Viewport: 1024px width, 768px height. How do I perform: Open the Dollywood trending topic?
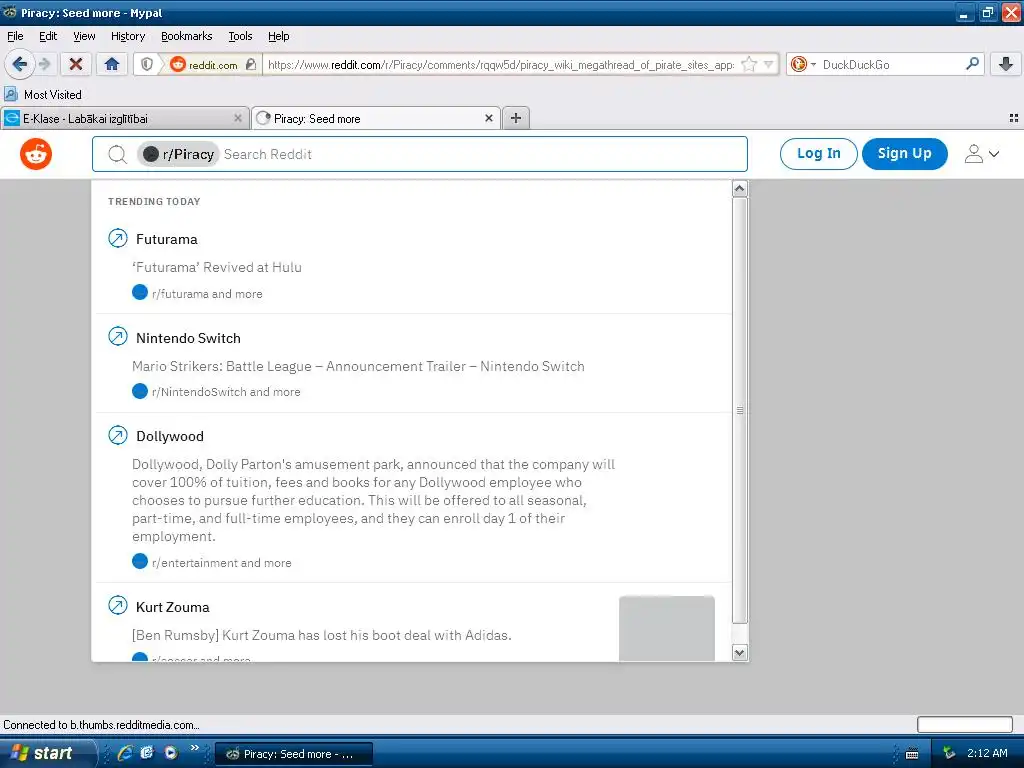pos(170,436)
